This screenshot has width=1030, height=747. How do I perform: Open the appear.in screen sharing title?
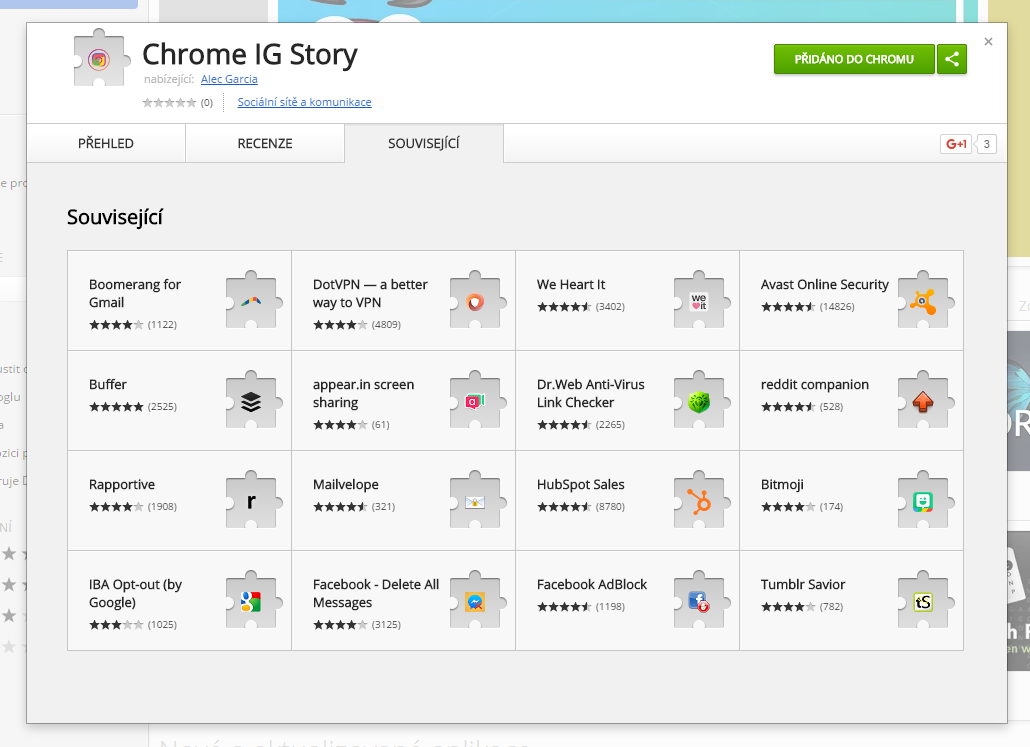click(x=363, y=393)
